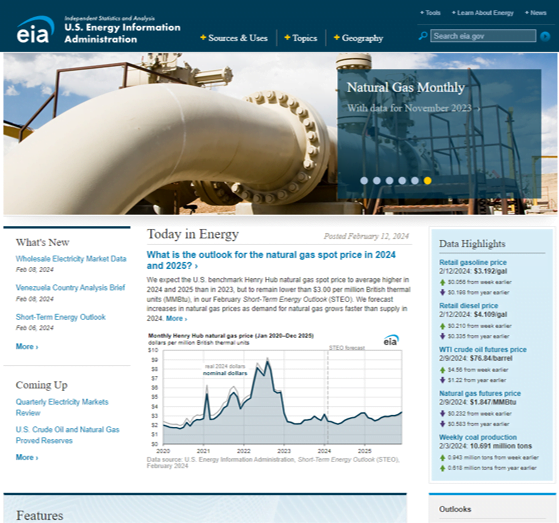Click More under What's New
This screenshot has width=559, height=523.
(x=27, y=347)
